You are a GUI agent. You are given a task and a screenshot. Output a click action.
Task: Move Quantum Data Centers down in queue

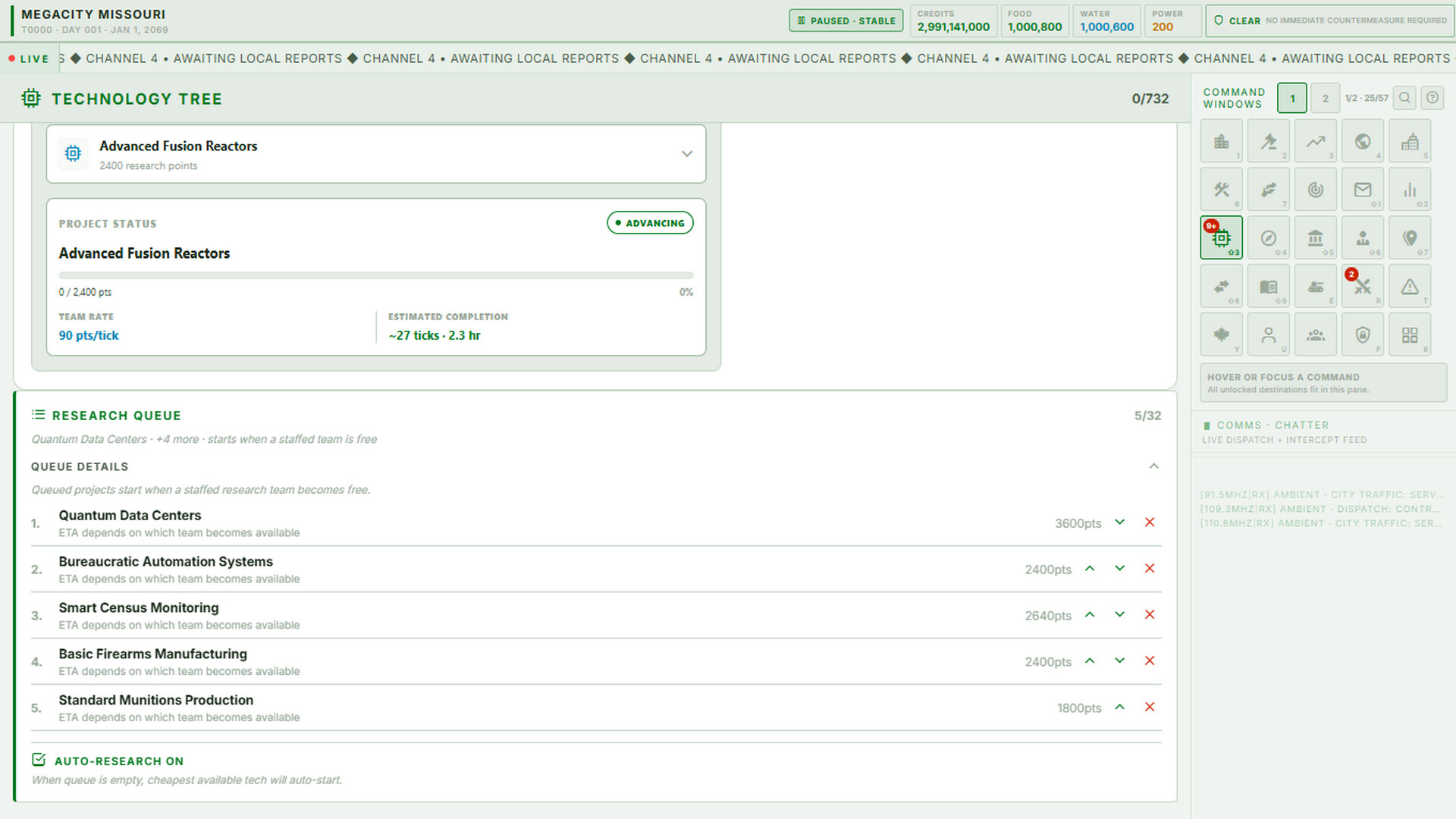(1120, 522)
